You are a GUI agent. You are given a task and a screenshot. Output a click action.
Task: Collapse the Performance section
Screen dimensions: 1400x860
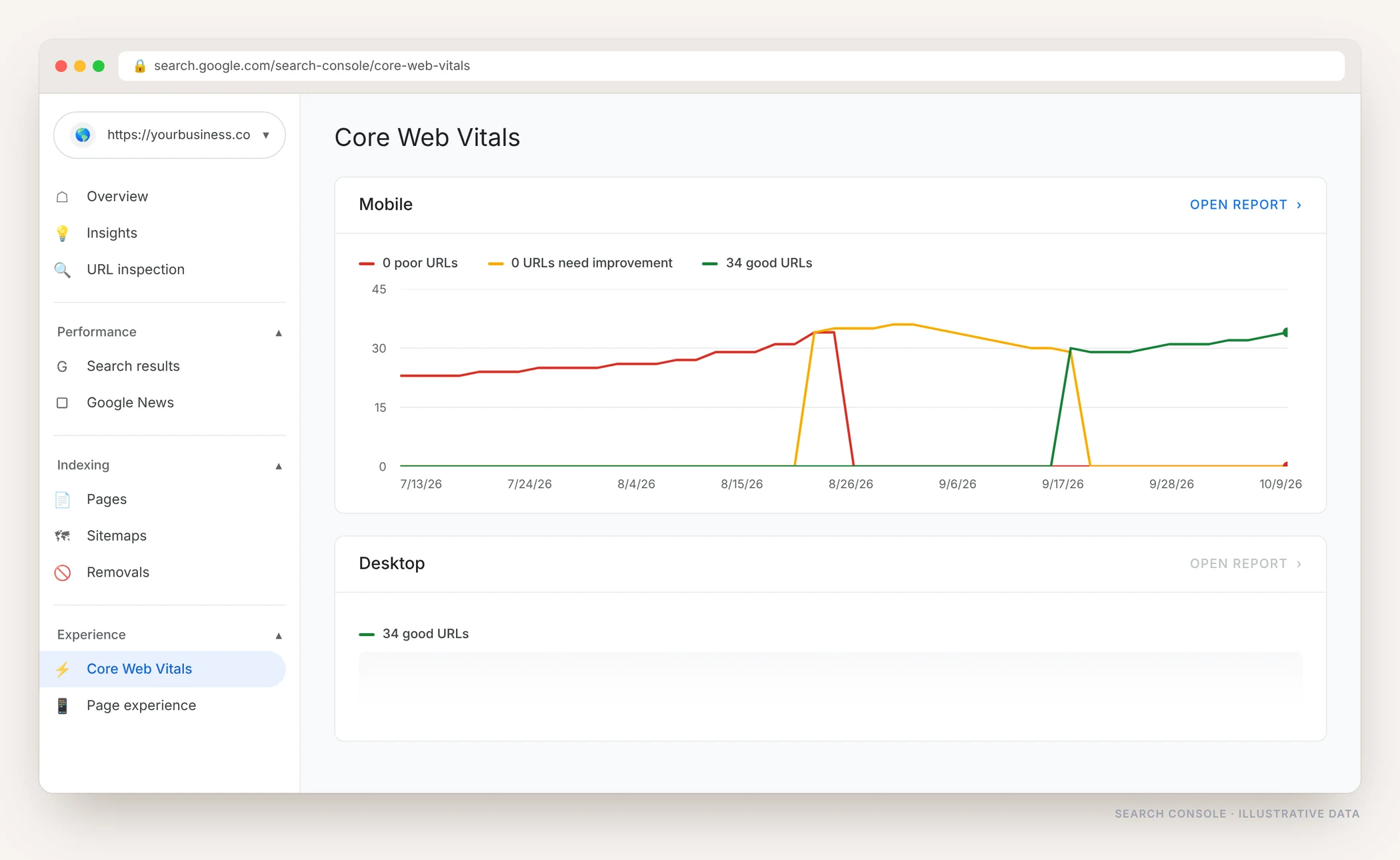(279, 333)
